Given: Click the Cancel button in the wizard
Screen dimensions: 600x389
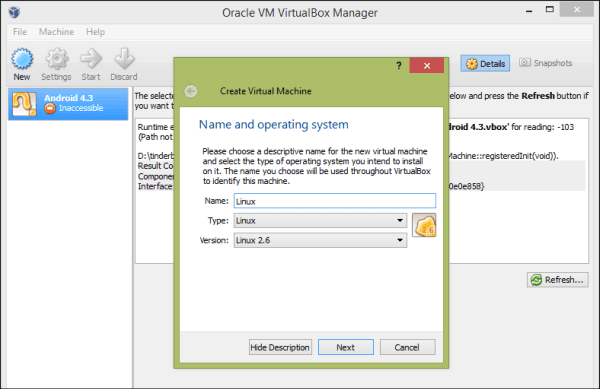Looking at the screenshot, I should coord(407,347).
